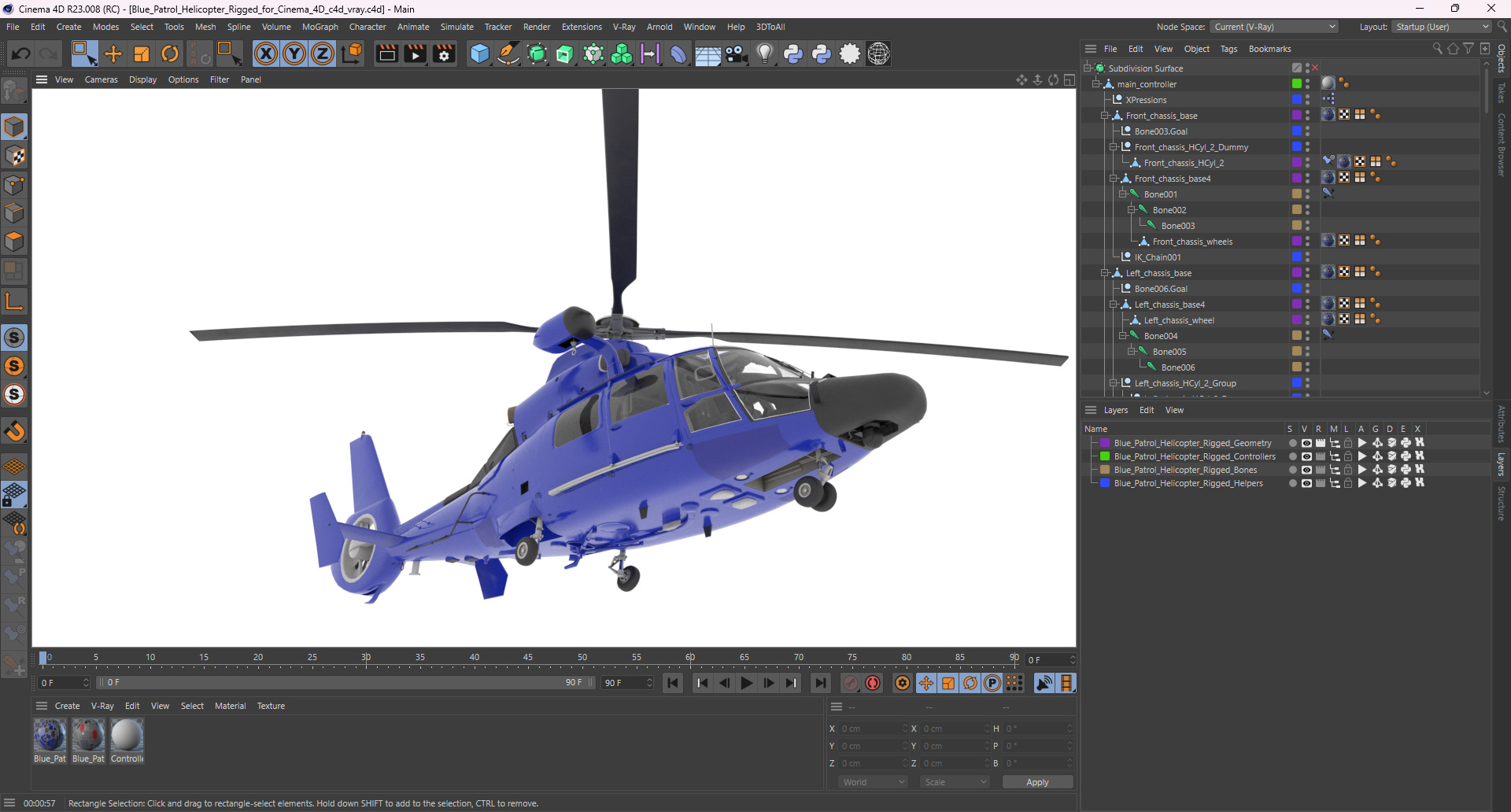Click the Points mode icon in left palette
The width and height of the screenshot is (1511, 812).
click(14, 185)
